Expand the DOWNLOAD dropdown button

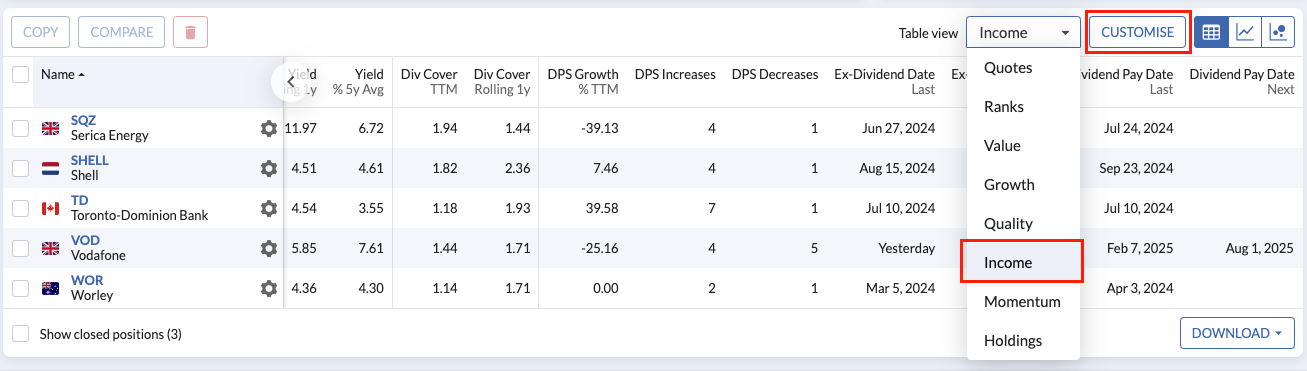tap(1237, 333)
